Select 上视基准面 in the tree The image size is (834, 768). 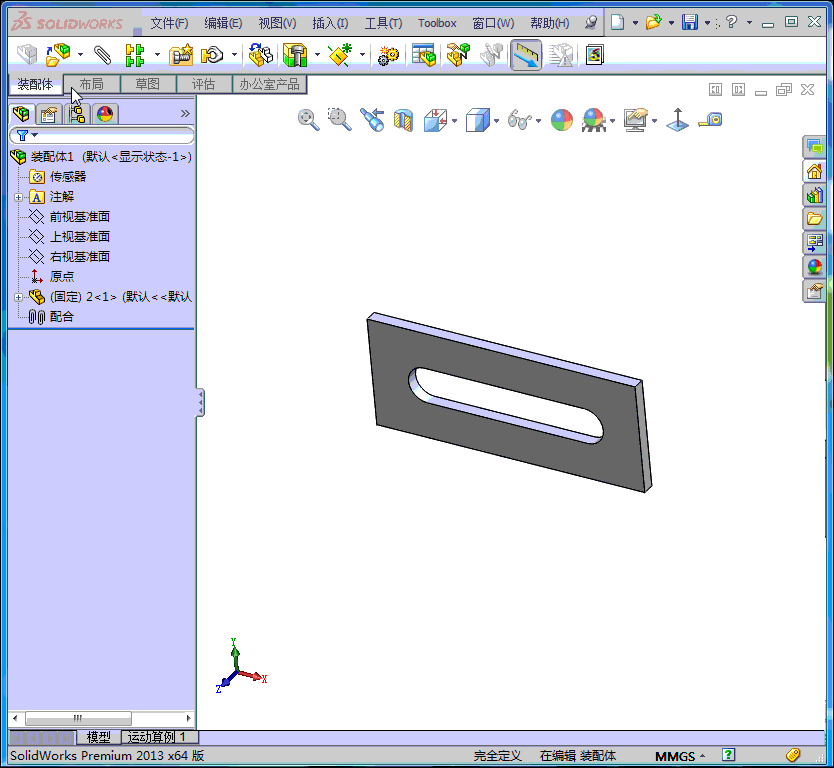click(x=80, y=236)
